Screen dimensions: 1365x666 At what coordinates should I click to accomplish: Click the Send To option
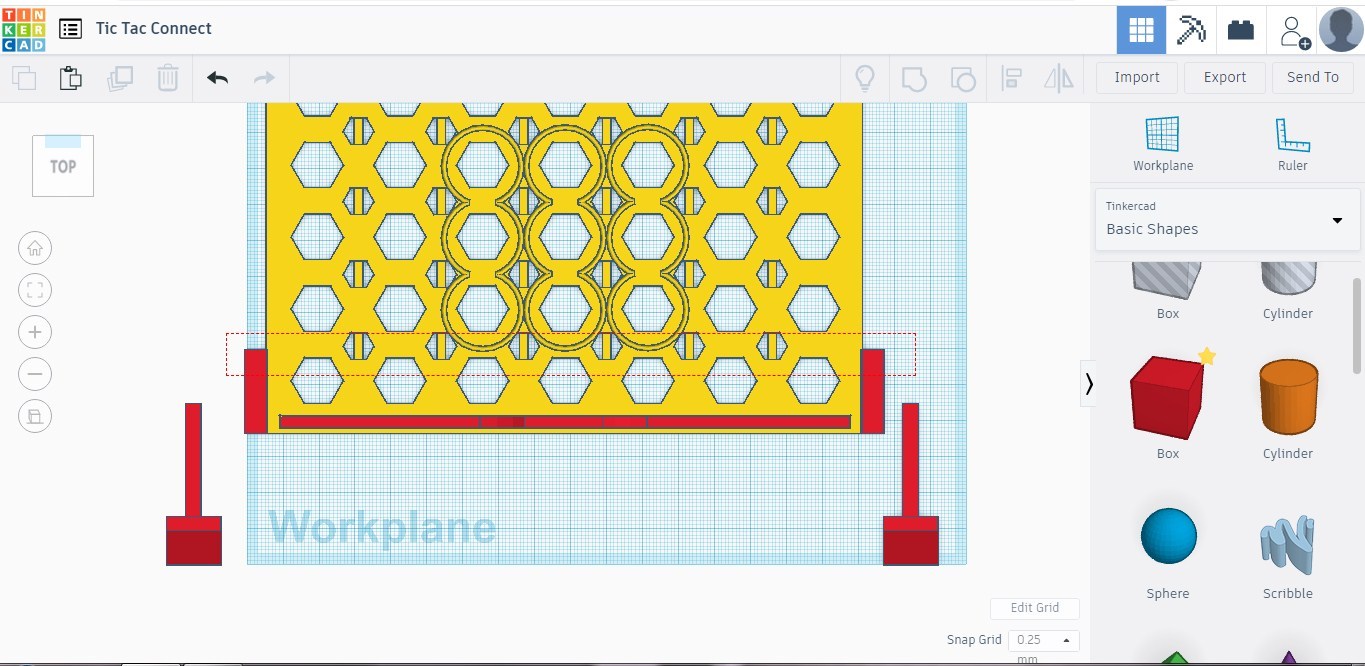click(1312, 77)
